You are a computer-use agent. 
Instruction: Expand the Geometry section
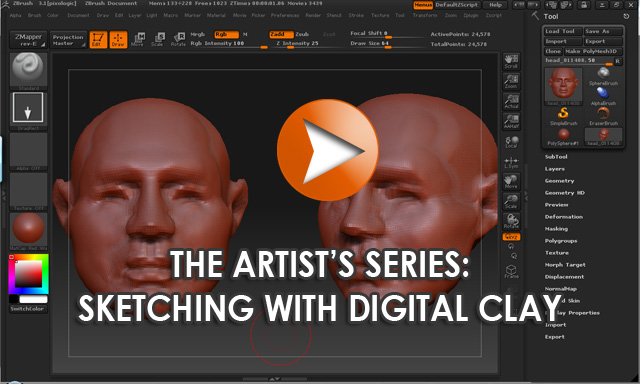coord(559,181)
